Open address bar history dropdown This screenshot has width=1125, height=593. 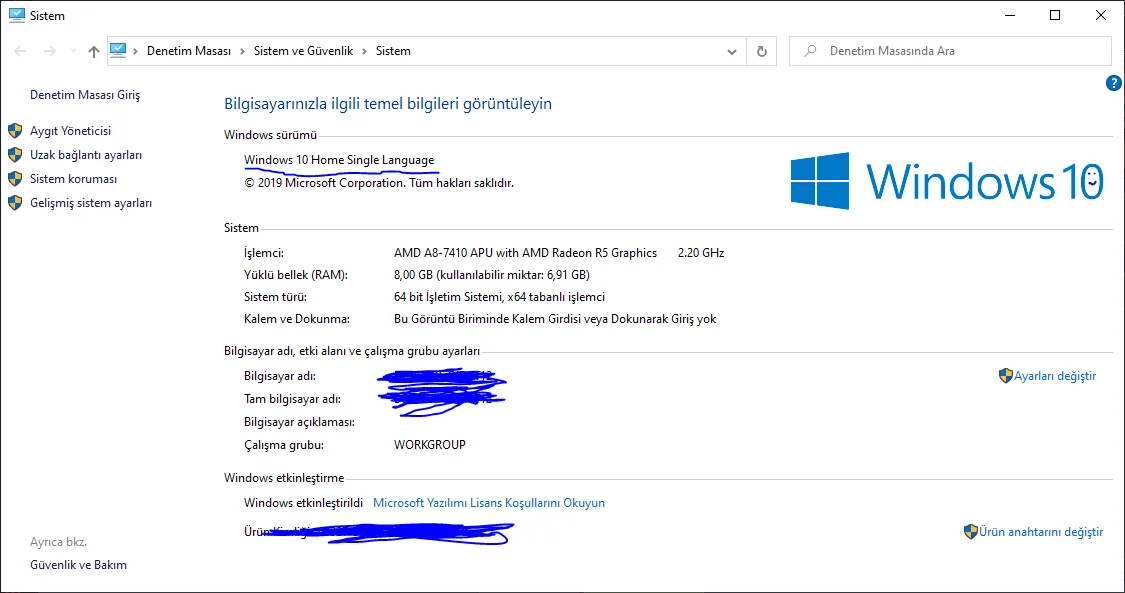pyautogui.click(x=732, y=52)
